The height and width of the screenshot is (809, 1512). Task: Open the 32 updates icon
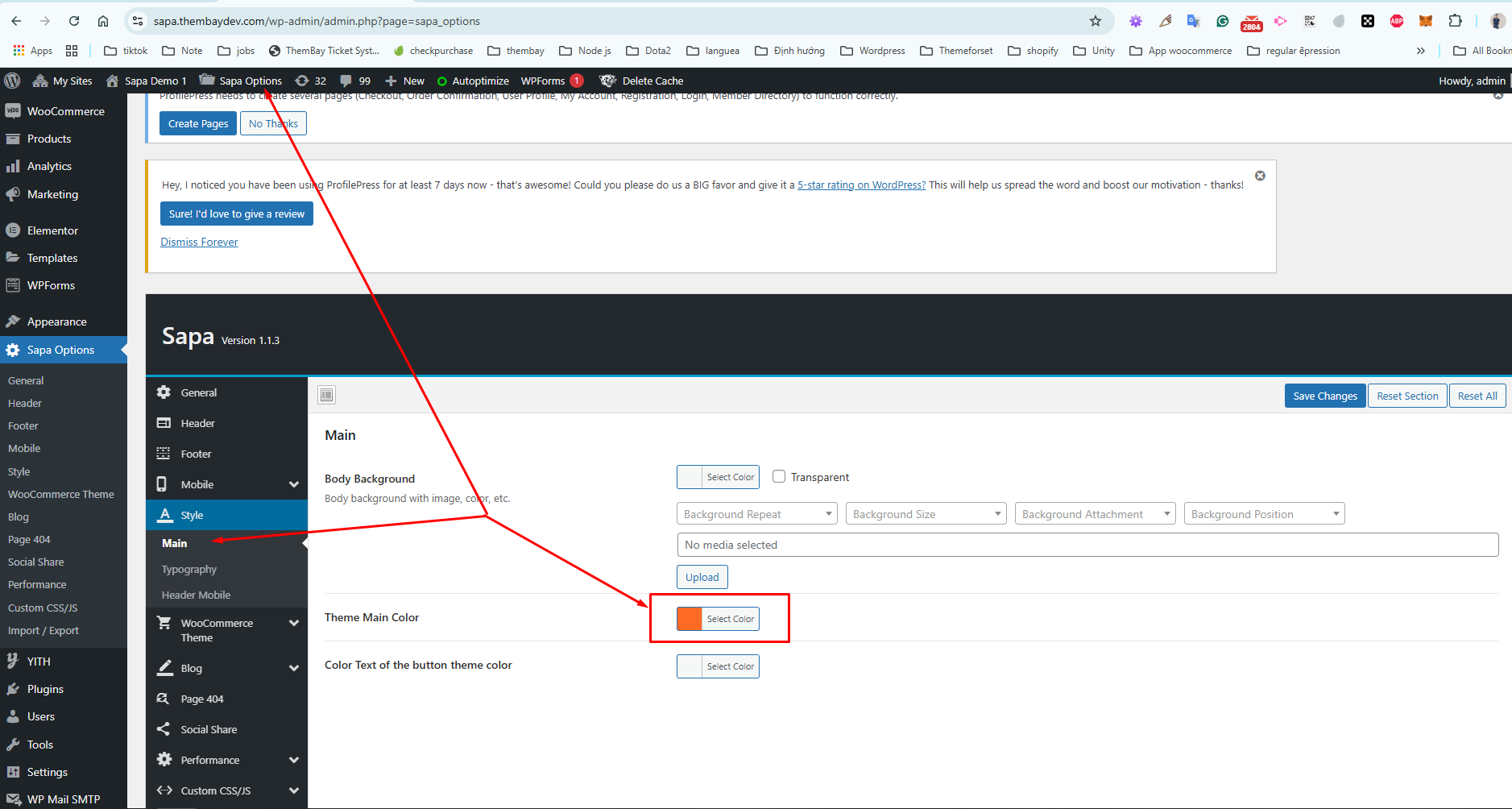coord(311,81)
